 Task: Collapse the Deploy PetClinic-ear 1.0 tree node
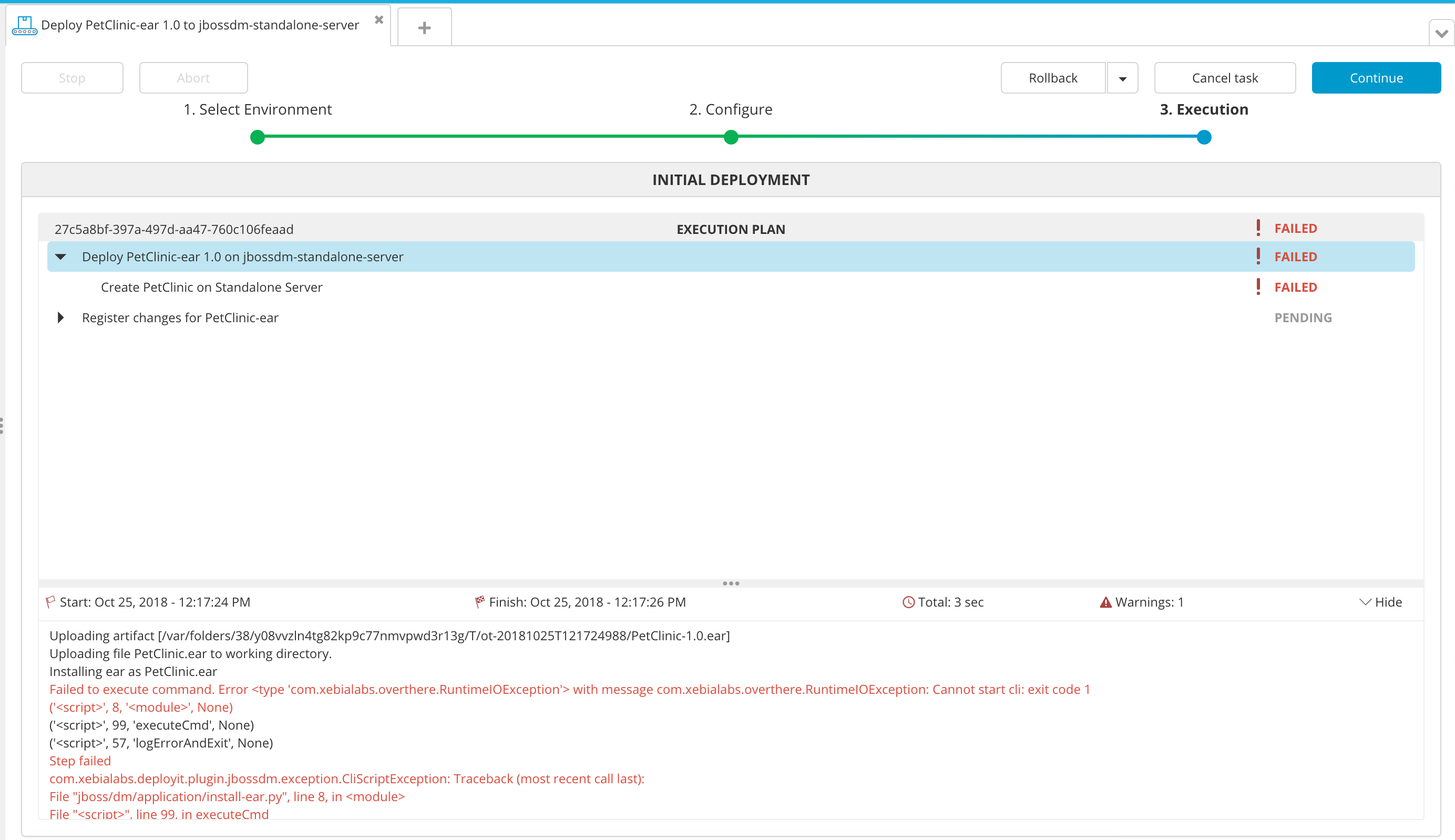coord(62,257)
